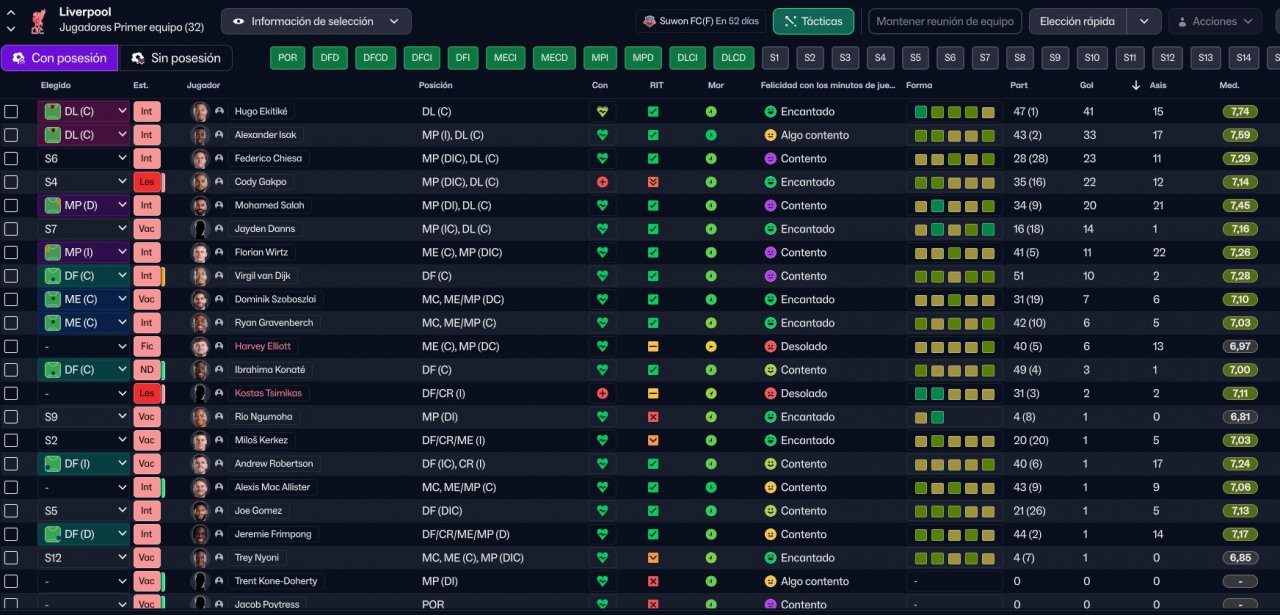
Task: Click the 6,97 rating for Harvey Elliott
Action: pyautogui.click(x=1240, y=346)
